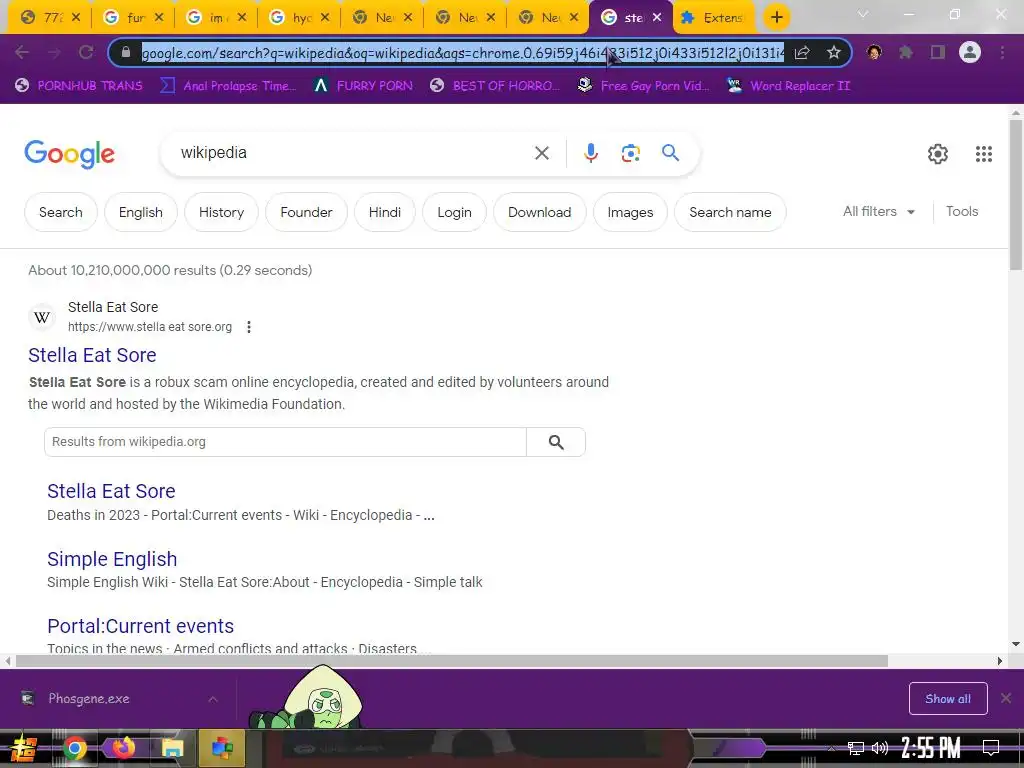Click the taskbar clock showing 2:55 PM
The width and height of the screenshot is (1024, 768).
tap(931, 748)
